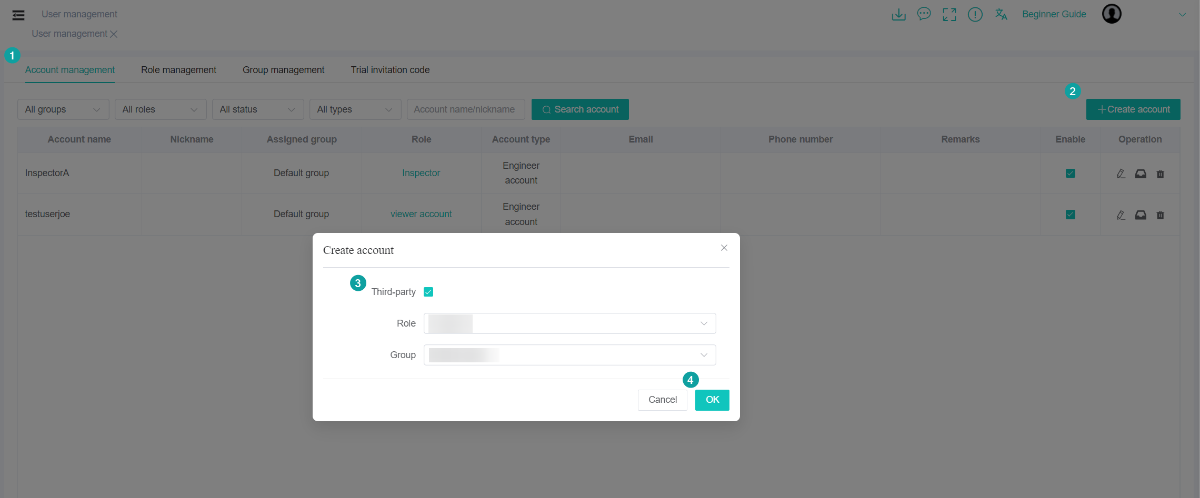Click Engineer account cell in InspectorA row
The height and width of the screenshot is (498, 1200).
coord(521,173)
